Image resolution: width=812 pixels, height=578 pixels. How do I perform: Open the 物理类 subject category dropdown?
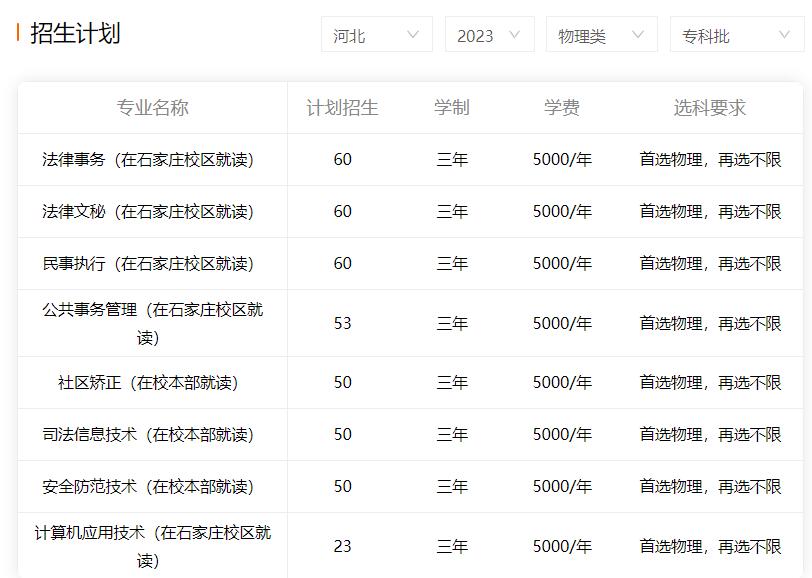coord(600,33)
